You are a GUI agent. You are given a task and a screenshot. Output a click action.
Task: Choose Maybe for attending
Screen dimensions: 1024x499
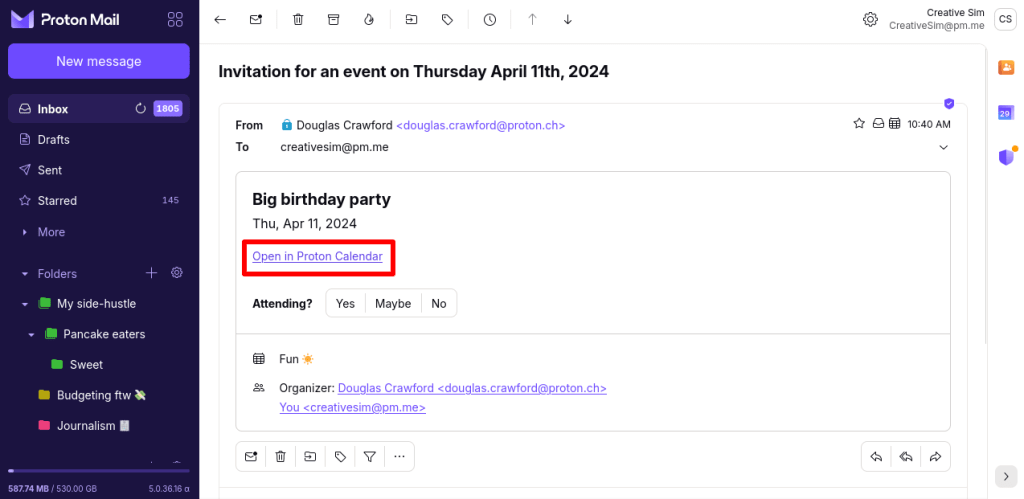(x=393, y=303)
